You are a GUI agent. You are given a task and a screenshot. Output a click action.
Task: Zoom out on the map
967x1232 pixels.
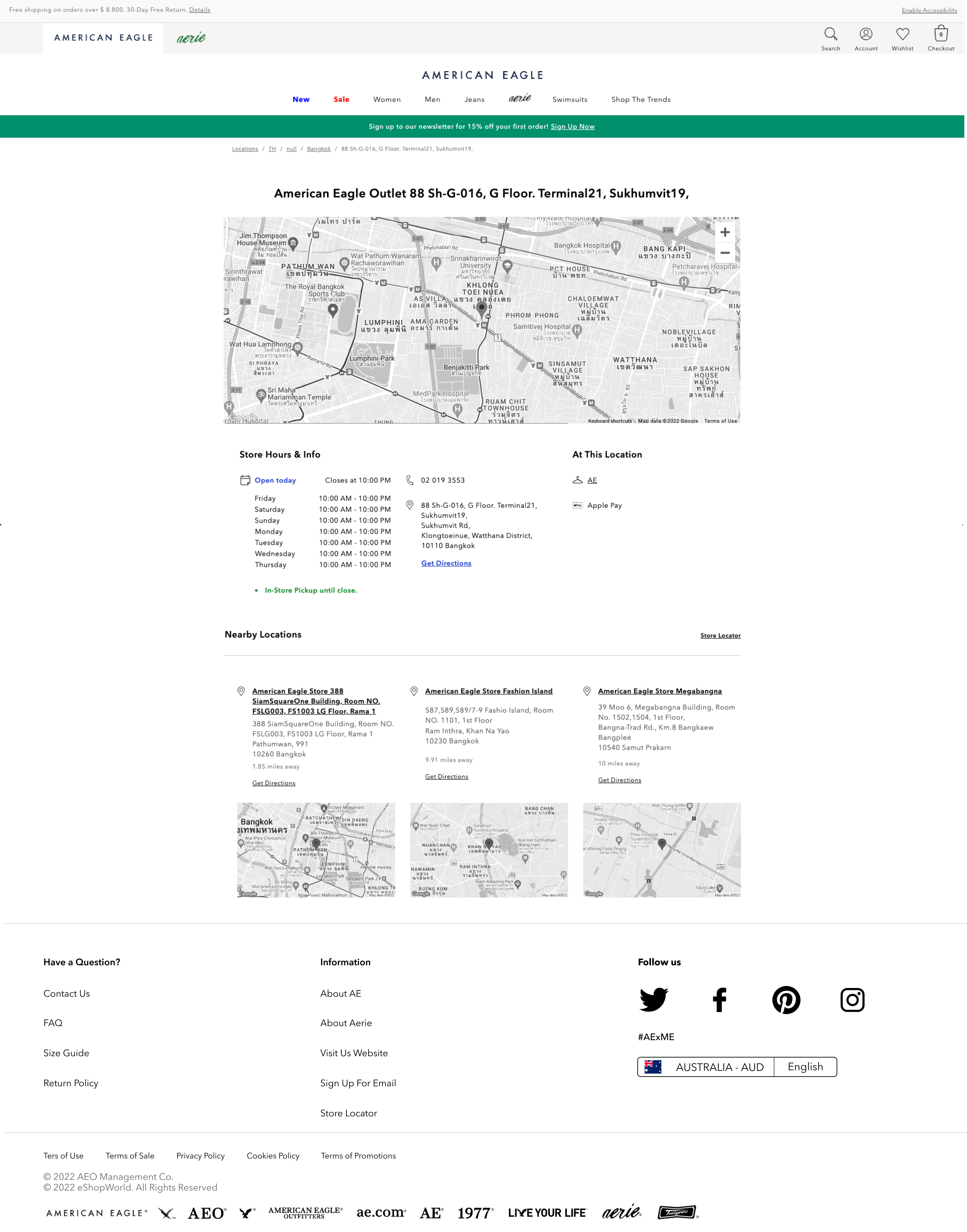(x=725, y=253)
